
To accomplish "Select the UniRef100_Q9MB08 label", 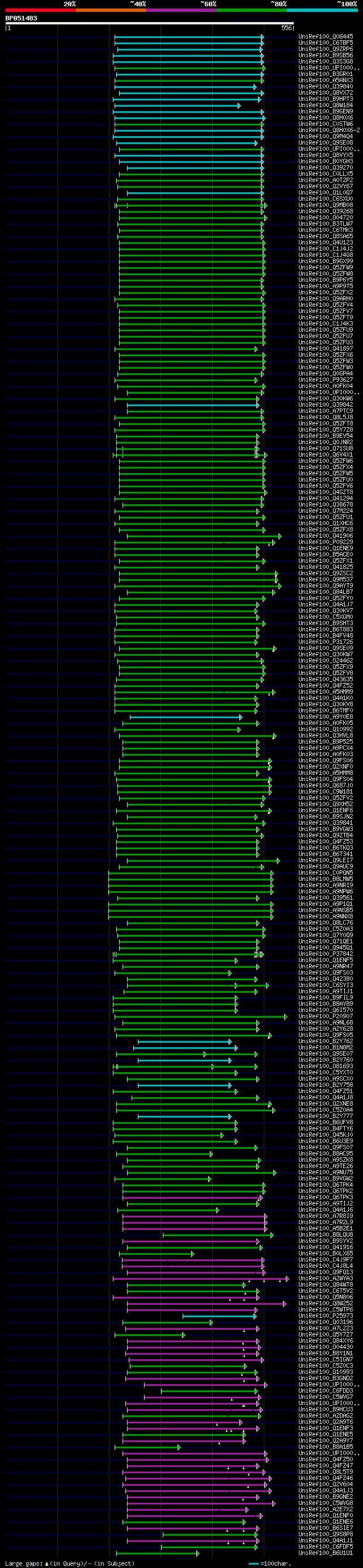I will click(325, 205).
